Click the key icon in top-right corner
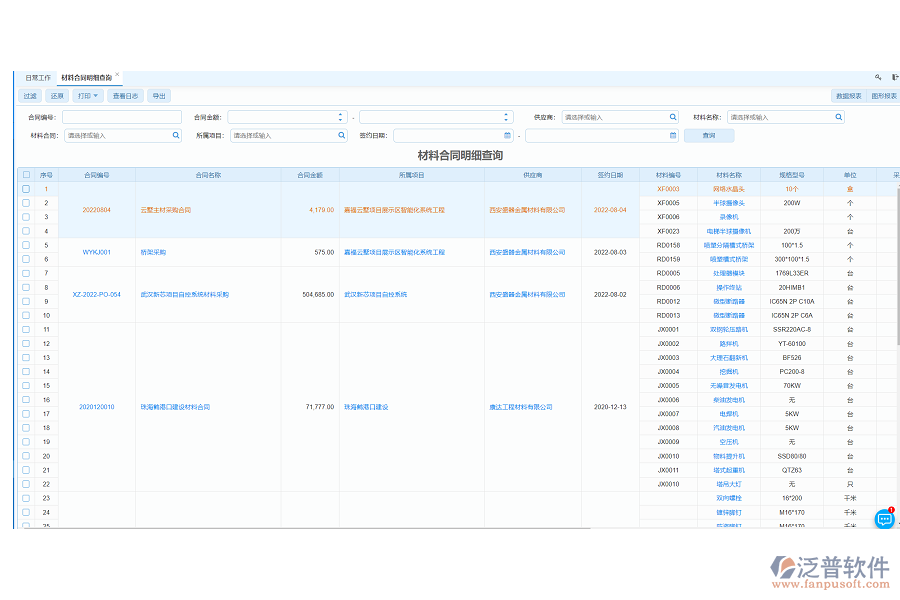This screenshot has width=900, height=600. pos(878,77)
